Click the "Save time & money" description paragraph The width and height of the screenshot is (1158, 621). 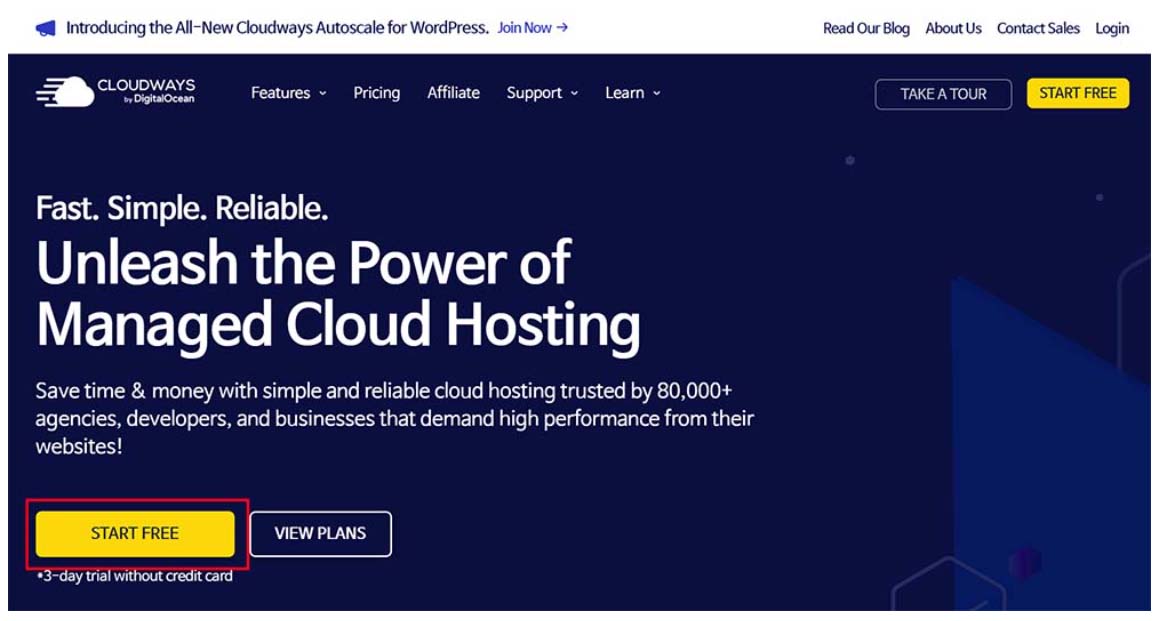pyautogui.click(x=394, y=419)
